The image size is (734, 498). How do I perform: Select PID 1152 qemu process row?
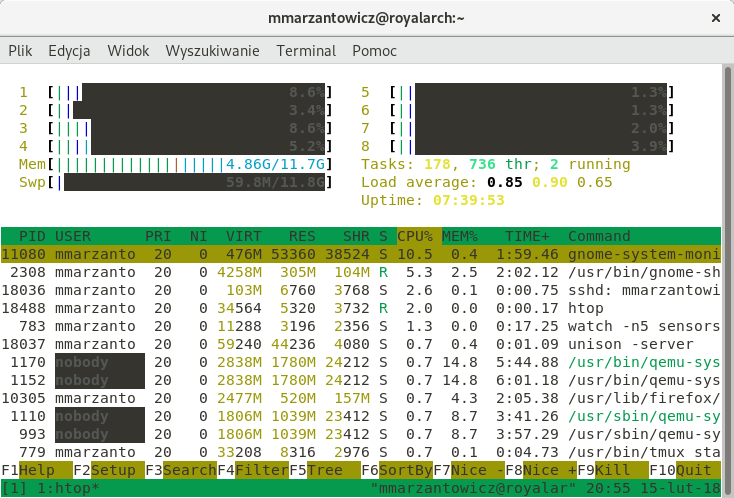[x=360, y=381]
